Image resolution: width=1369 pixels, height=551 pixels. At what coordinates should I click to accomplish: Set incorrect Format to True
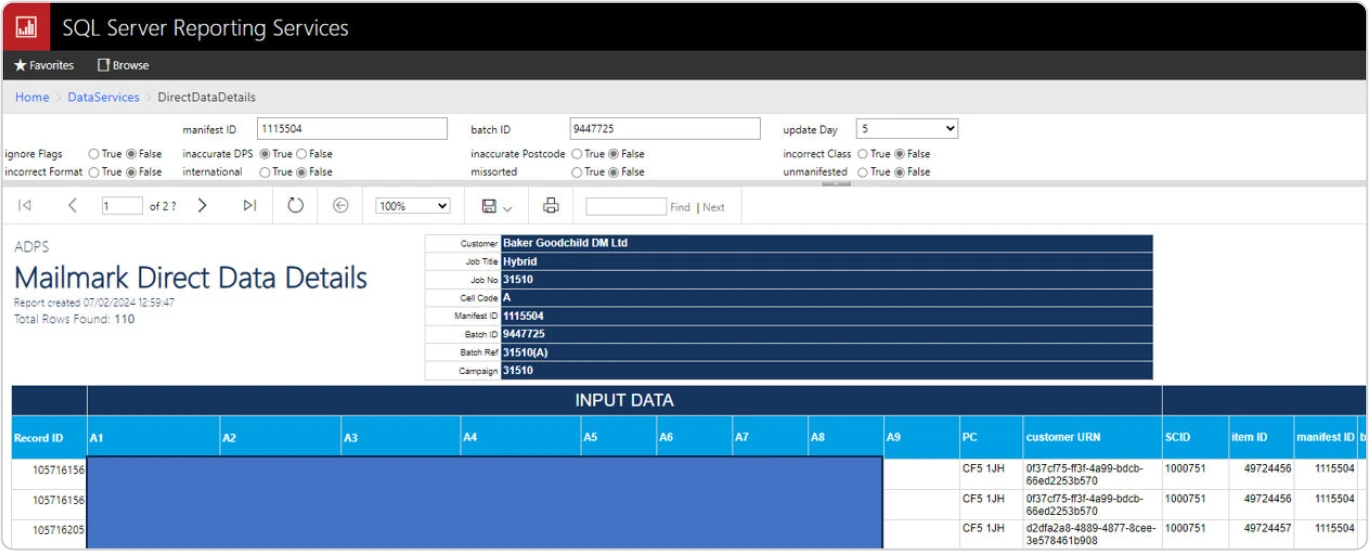pos(94,172)
